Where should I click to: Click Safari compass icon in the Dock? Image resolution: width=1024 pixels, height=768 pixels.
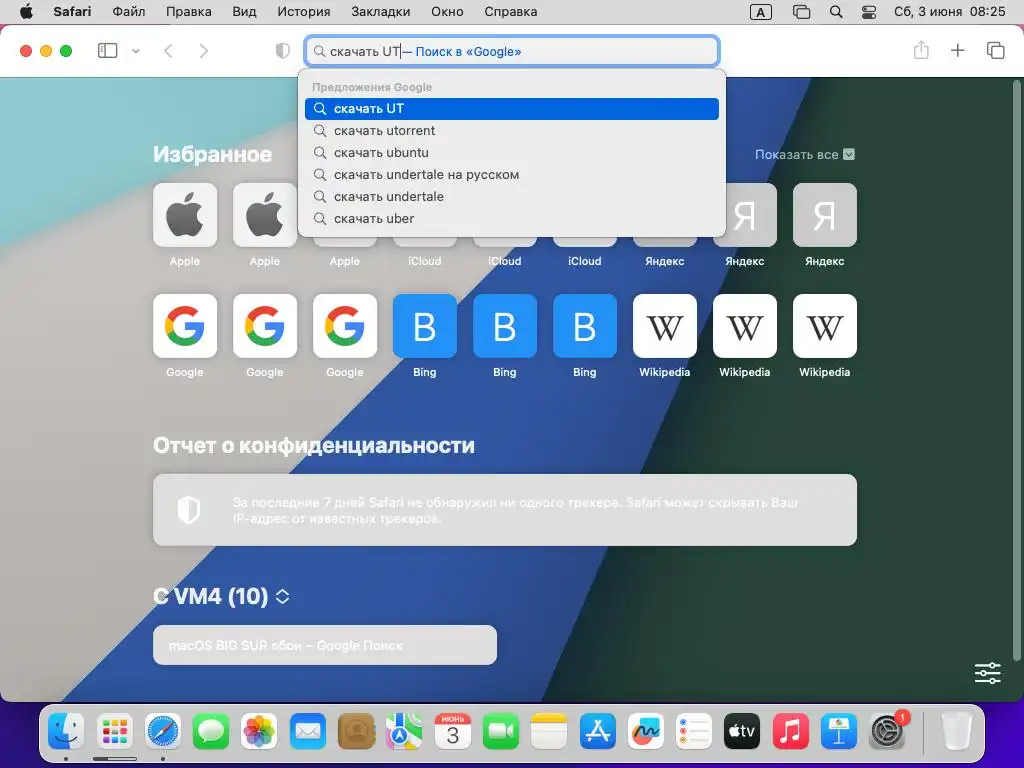tap(163, 731)
